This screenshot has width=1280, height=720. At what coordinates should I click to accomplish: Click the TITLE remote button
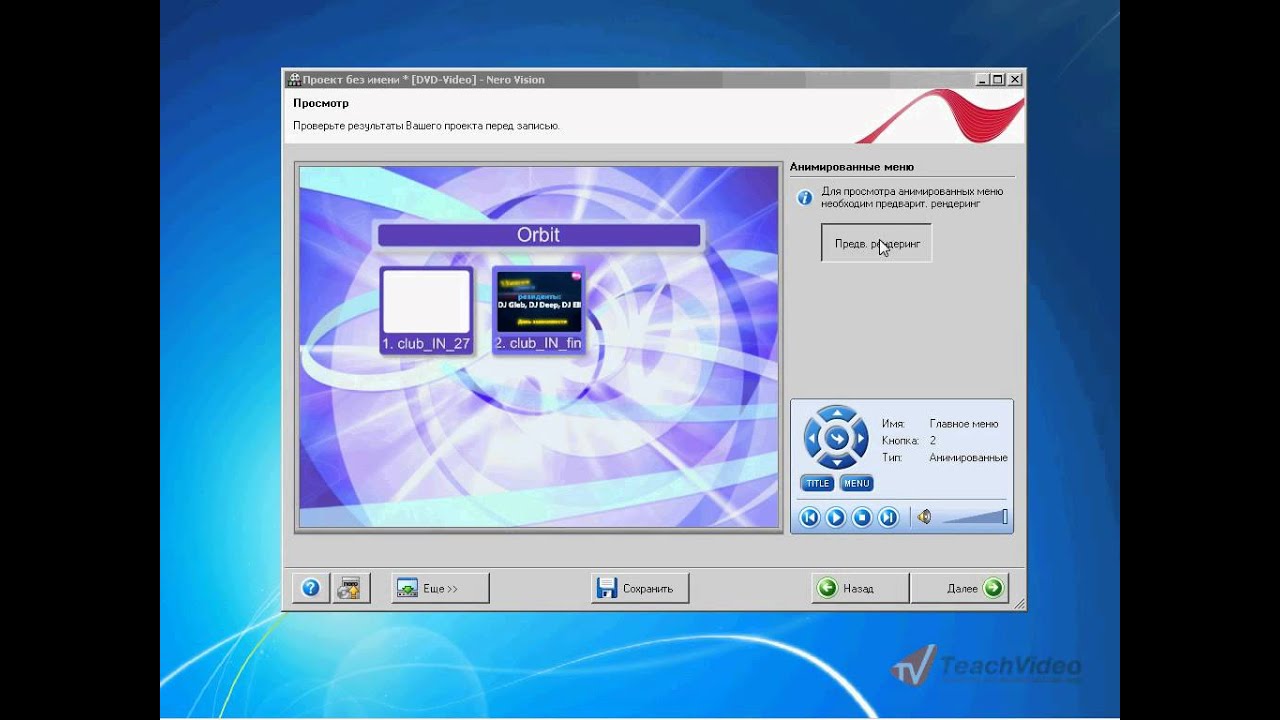coord(817,484)
